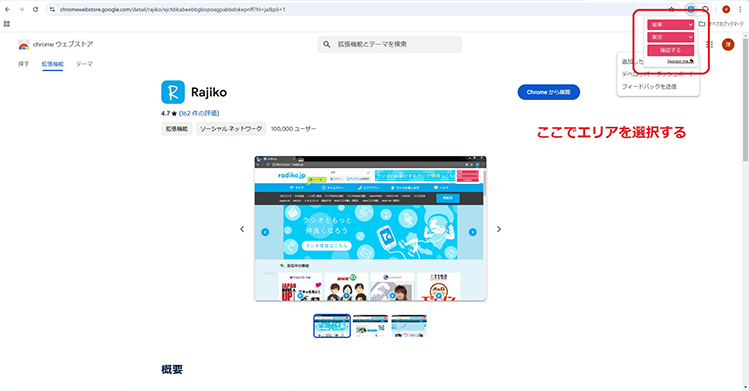Viewport: 749px width, 391px height.
Task: Click the 拡張機能 category chip
Action: pos(177,129)
